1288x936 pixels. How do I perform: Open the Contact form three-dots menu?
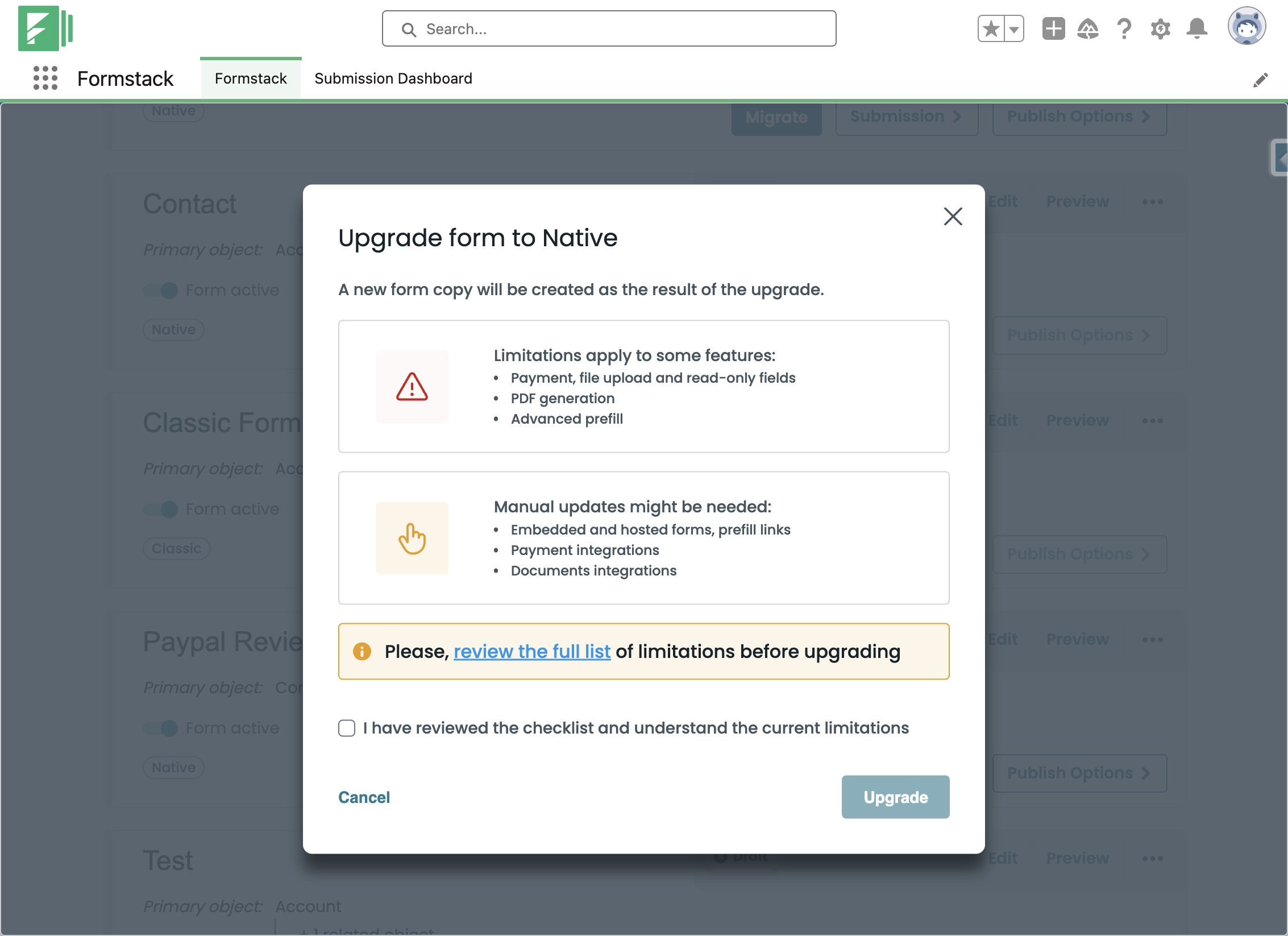point(1152,202)
